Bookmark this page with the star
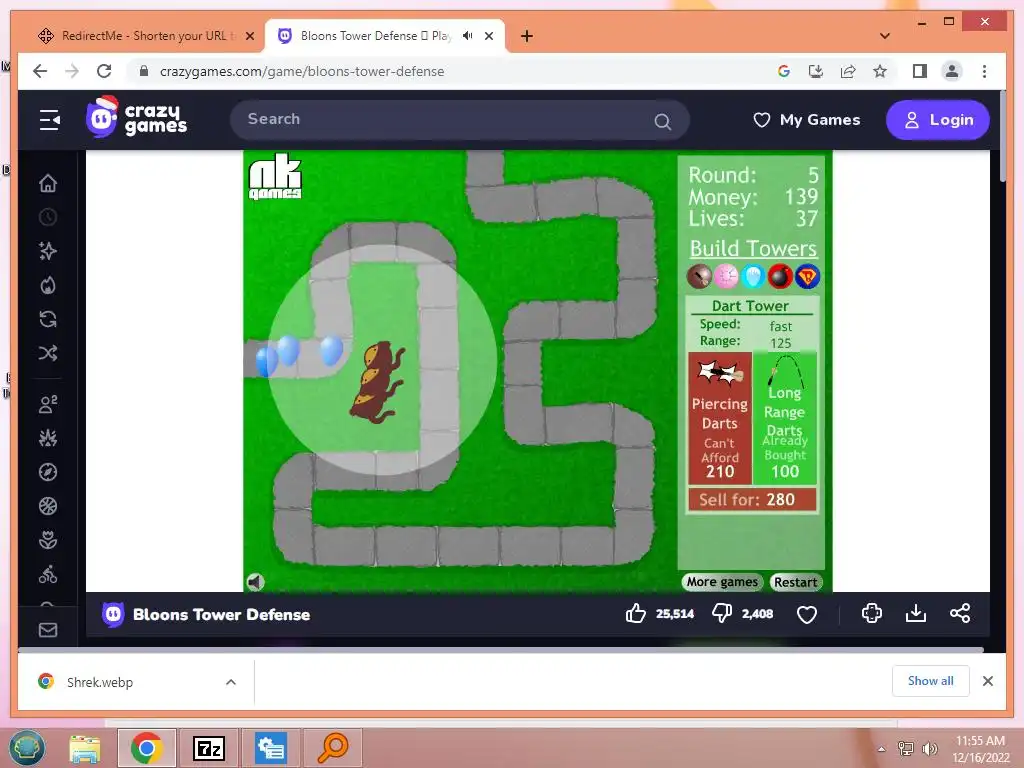 [x=880, y=71]
